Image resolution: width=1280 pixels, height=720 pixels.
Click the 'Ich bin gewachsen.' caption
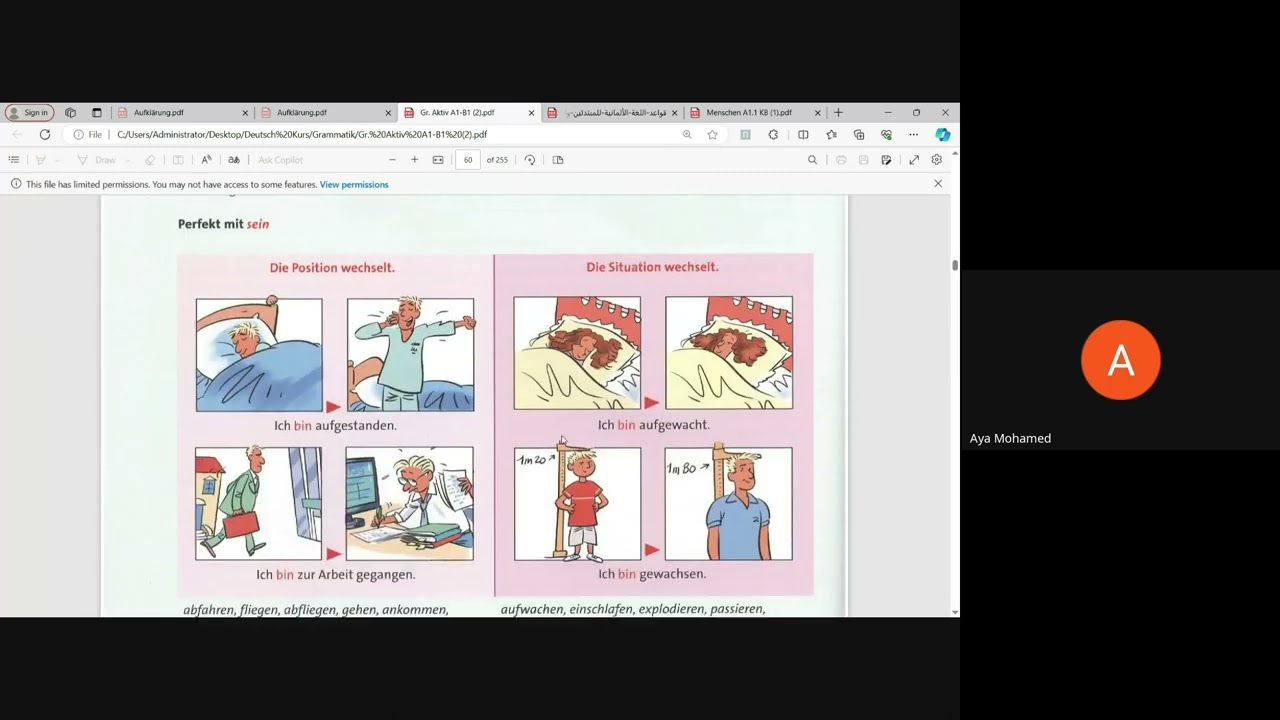click(x=652, y=574)
